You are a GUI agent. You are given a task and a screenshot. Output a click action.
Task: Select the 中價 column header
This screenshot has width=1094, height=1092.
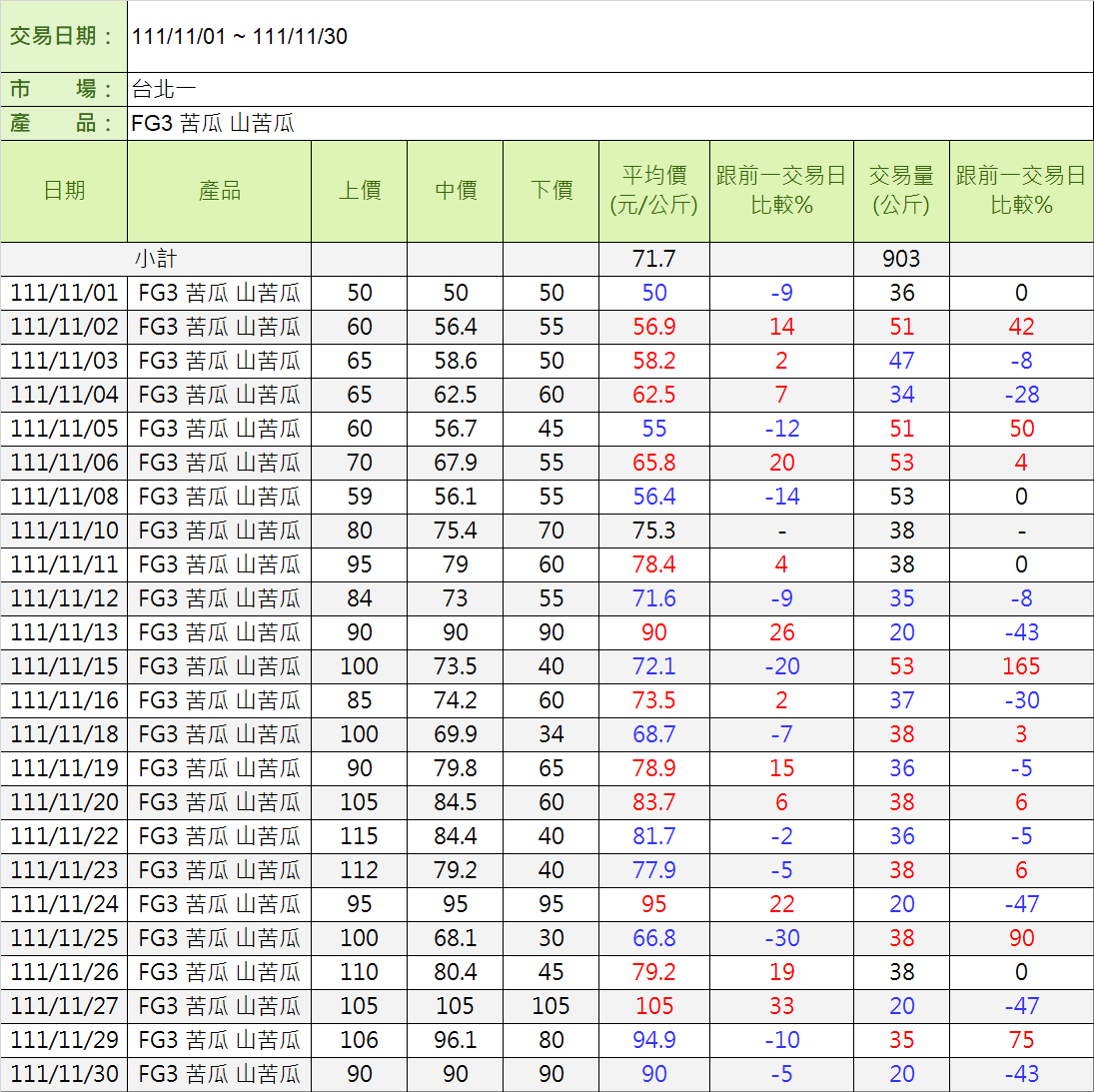(x=455, y=191)
